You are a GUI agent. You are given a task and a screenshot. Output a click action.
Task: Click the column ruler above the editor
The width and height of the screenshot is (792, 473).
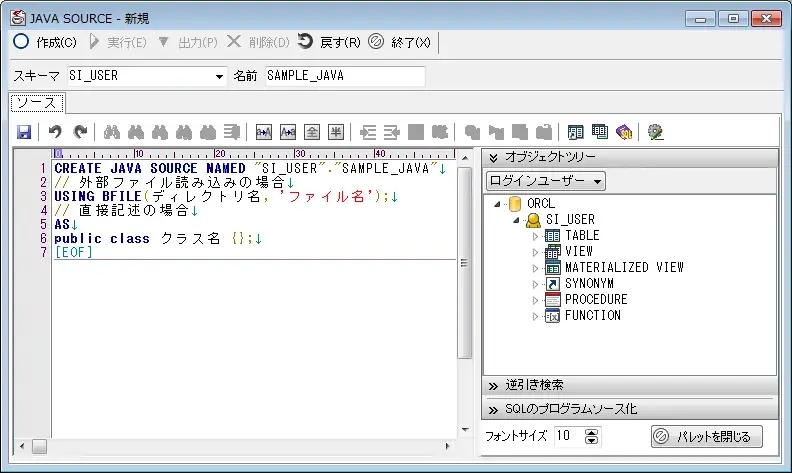point(254,154)
